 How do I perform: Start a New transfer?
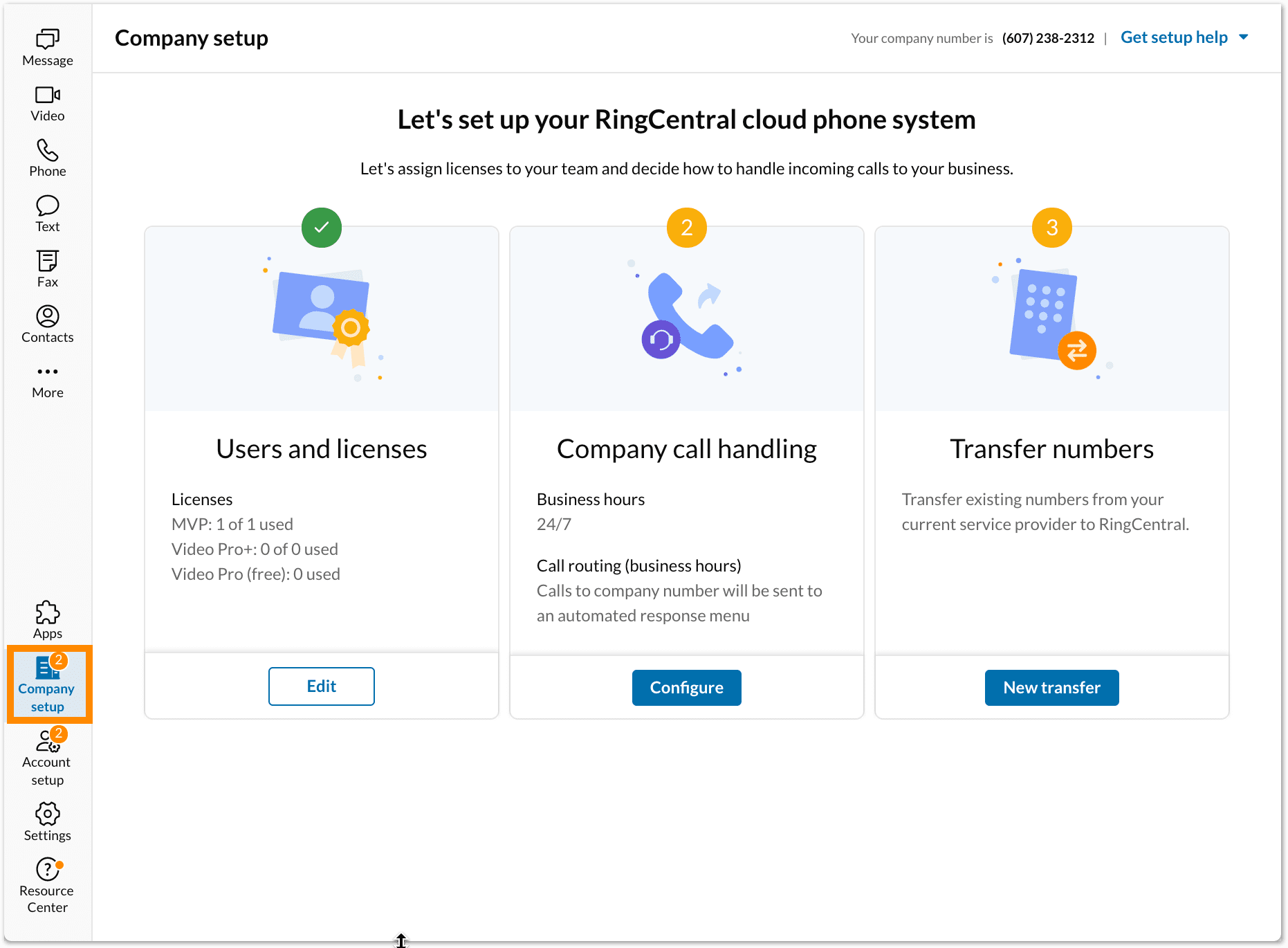1051,687
